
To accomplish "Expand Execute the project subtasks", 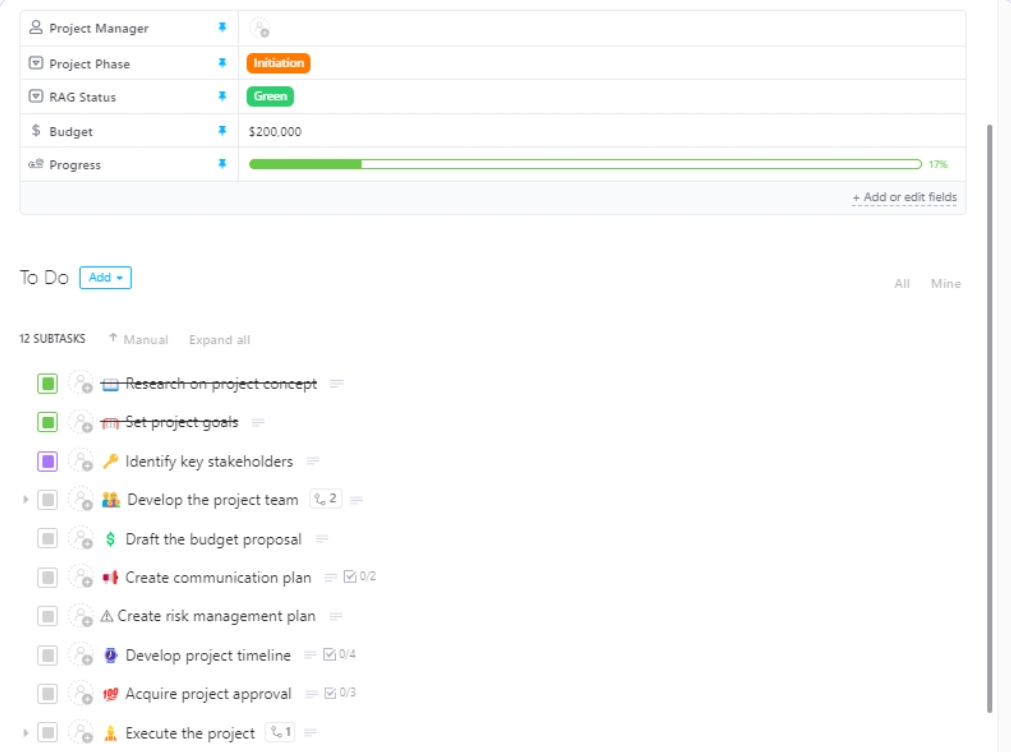I will coord(25,733).
